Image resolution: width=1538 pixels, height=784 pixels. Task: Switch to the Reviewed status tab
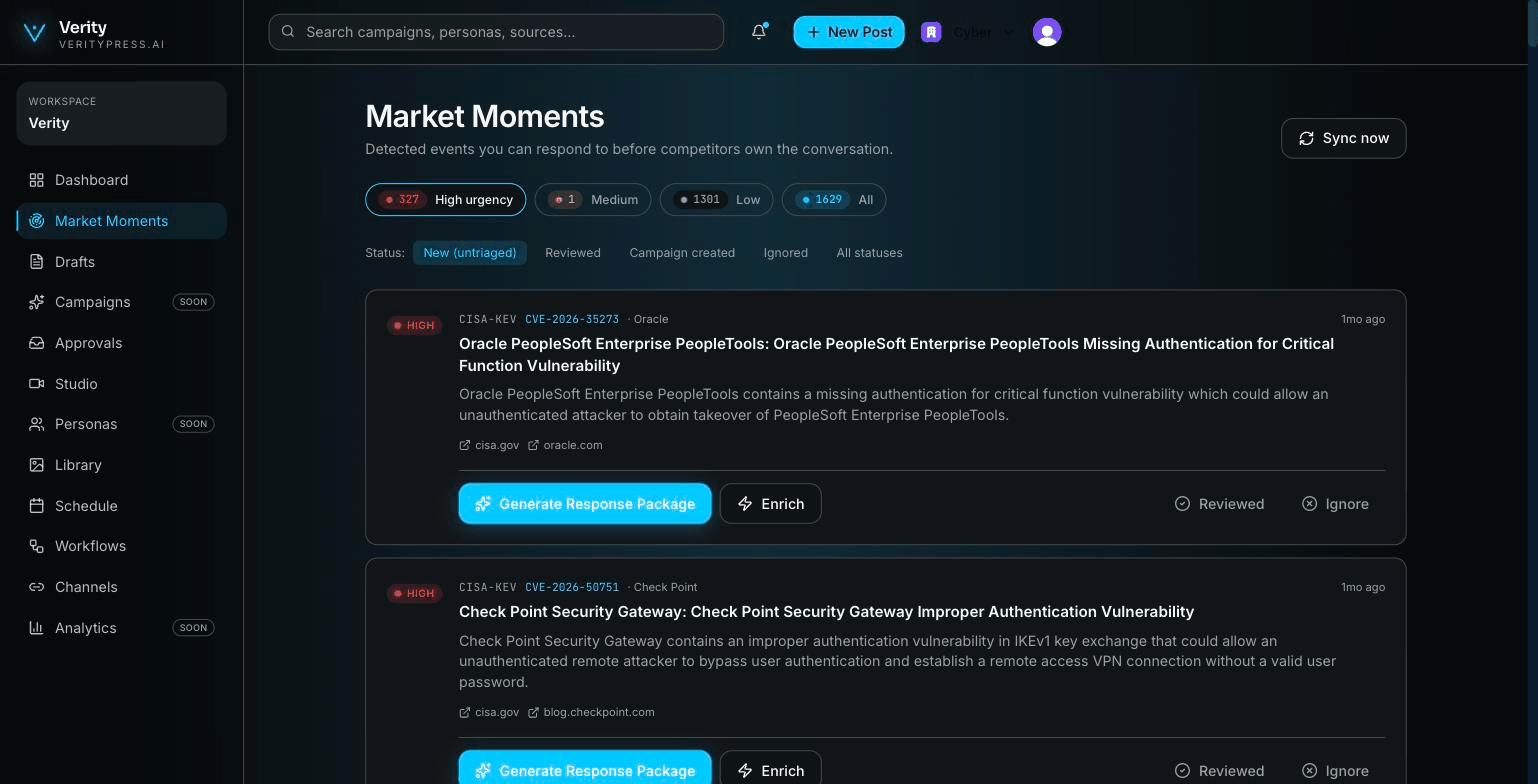click(573, 253)
